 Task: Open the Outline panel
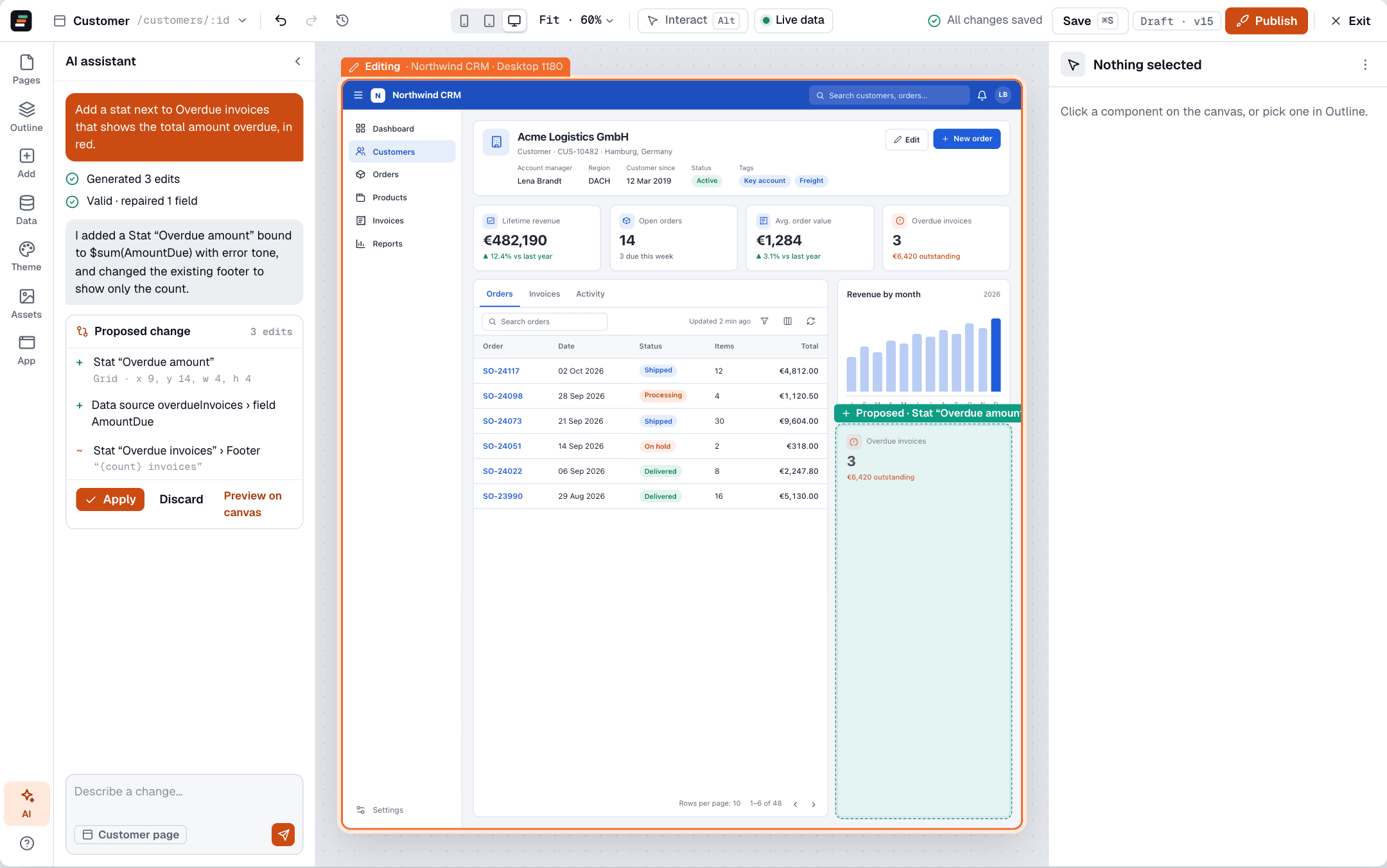[26, 117]
